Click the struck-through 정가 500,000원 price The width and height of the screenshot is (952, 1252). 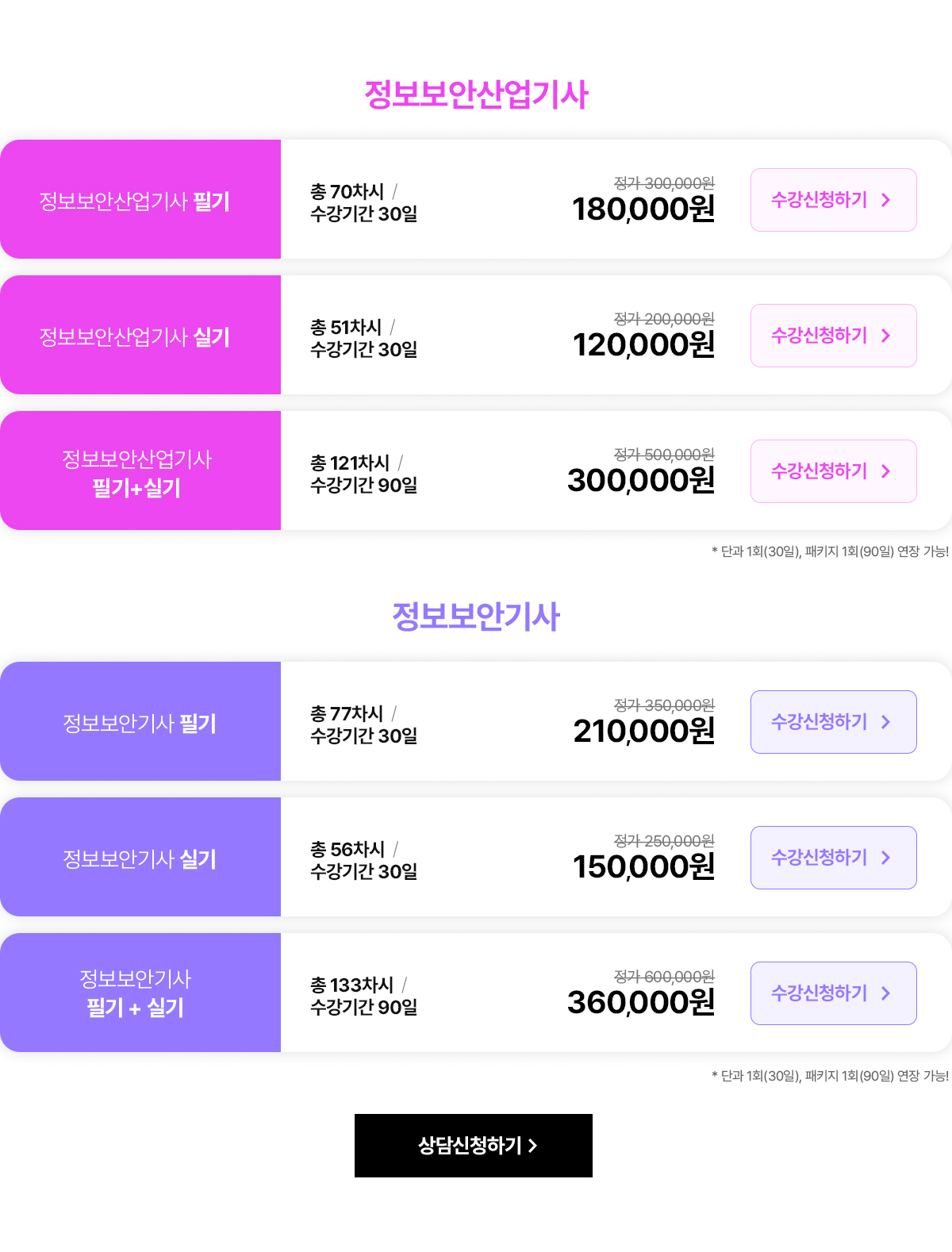664,455
